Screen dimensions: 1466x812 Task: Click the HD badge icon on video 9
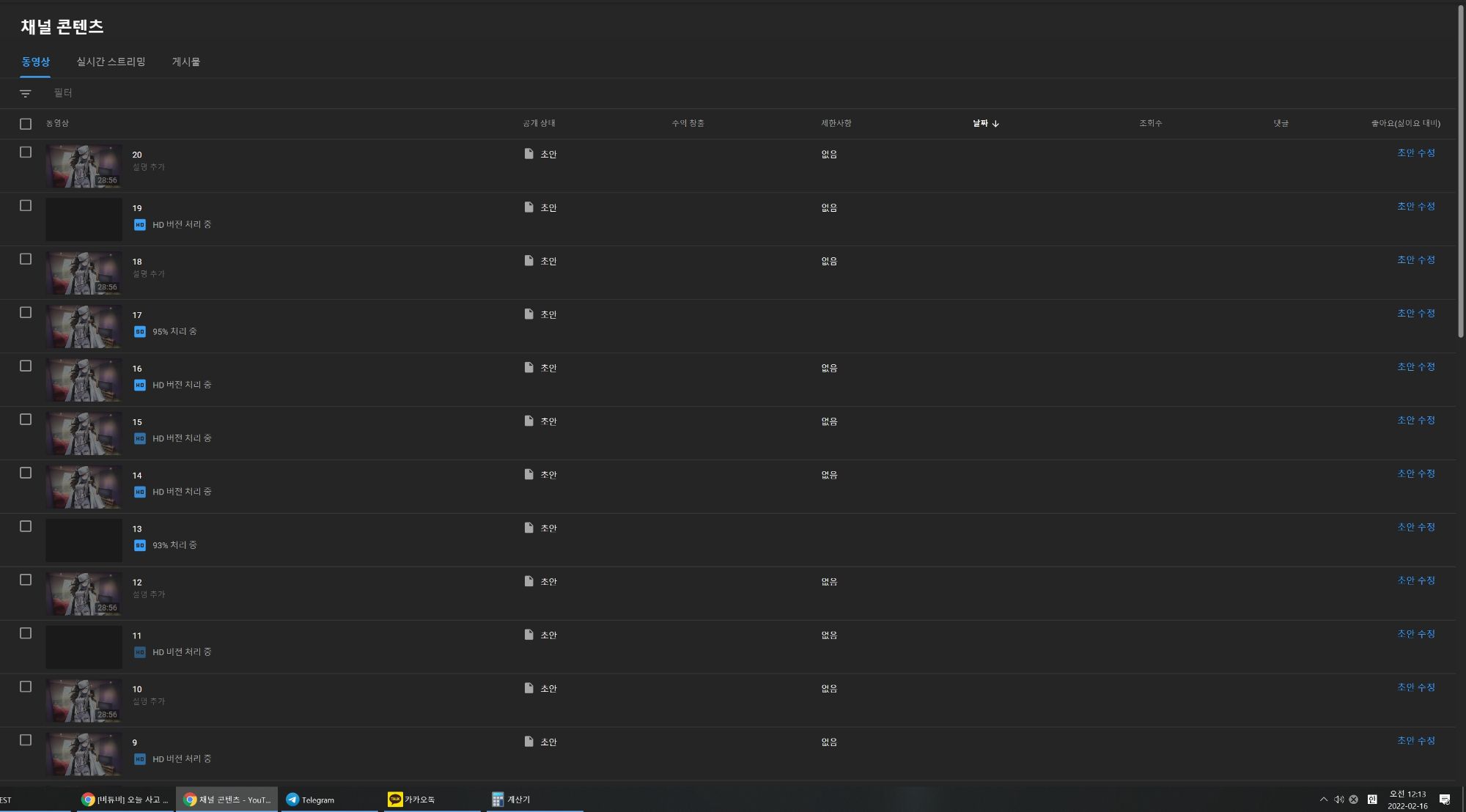click(x=139, y=759)
